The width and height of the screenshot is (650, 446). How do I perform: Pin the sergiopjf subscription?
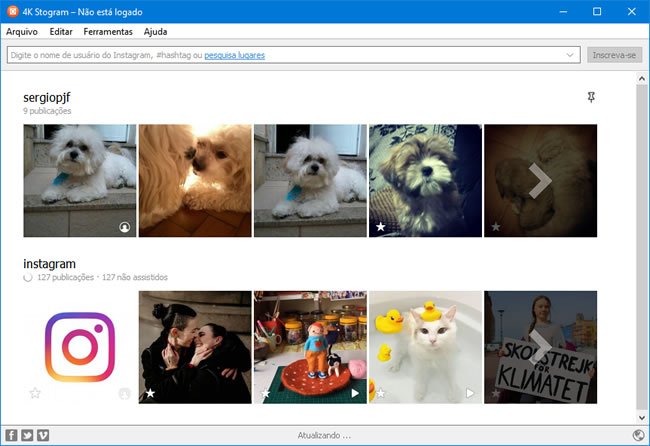[x=591, y=97]
